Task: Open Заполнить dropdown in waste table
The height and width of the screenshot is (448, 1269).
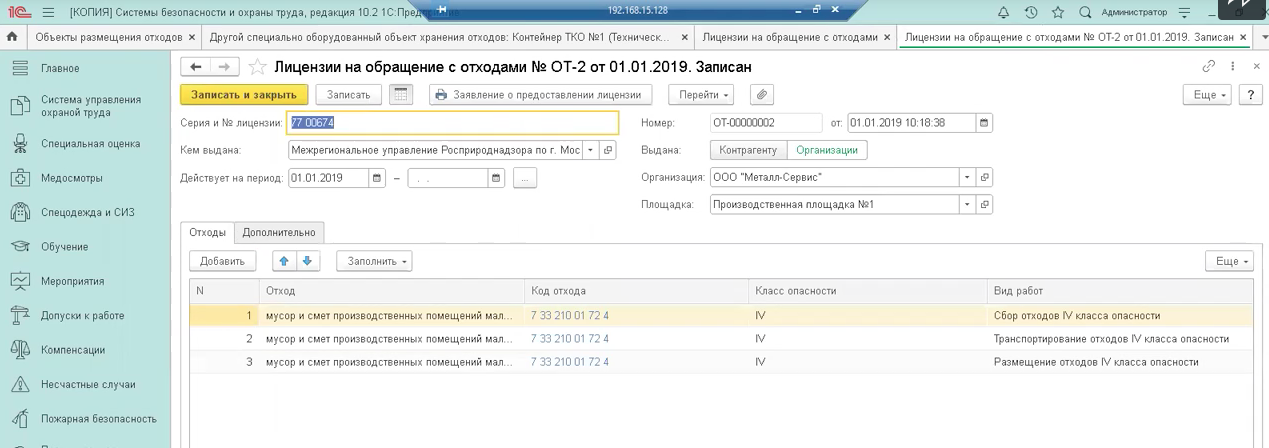Action: pos(374,261)
